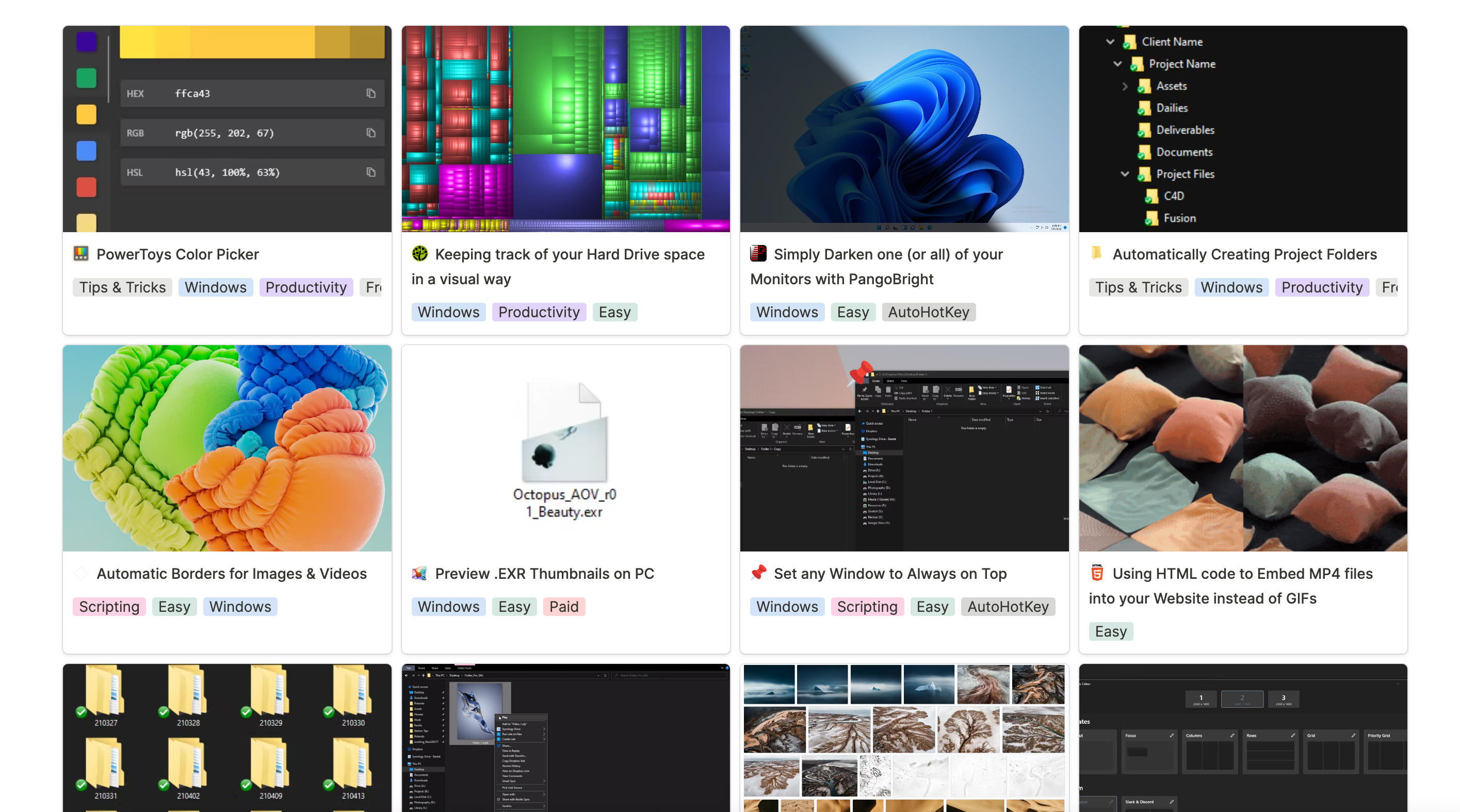This screenshot has width=1460, height=812.
Task: Click the red color swatch in the Color Picker image
Action: point(86,188)
